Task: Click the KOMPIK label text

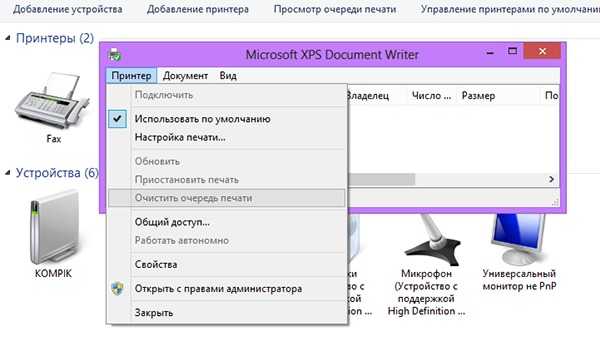Action: tap(53, 273)
